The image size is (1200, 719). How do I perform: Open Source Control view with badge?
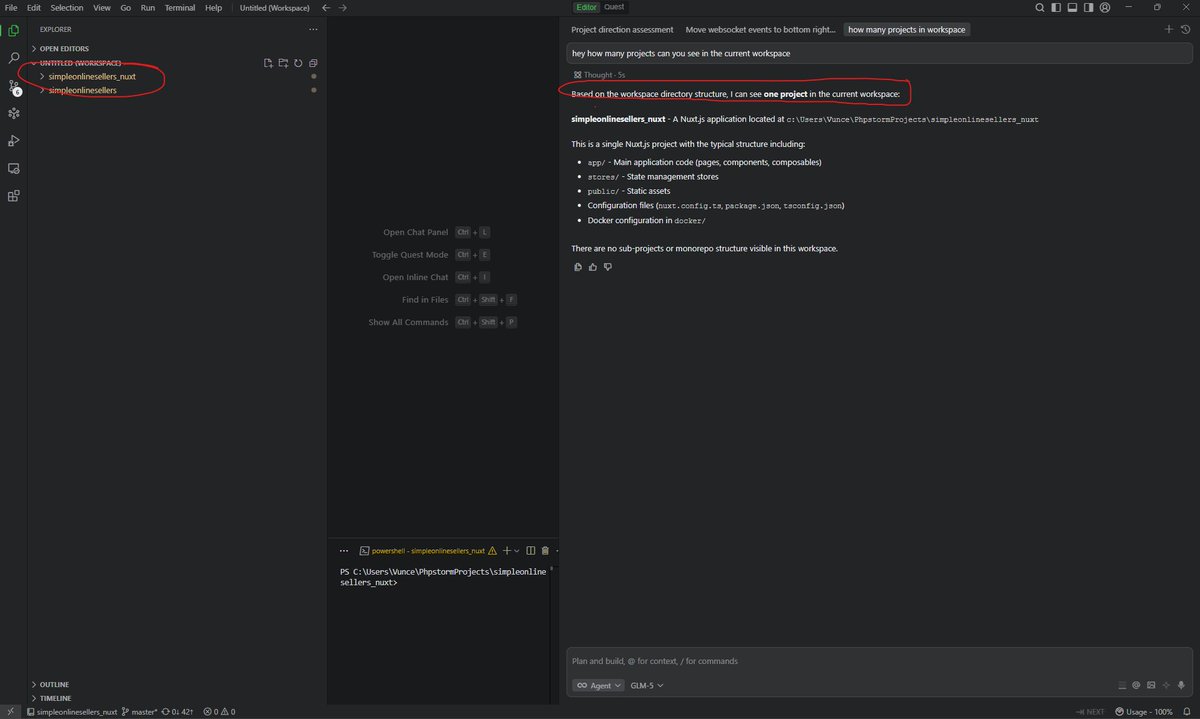(x=13, y=87)
